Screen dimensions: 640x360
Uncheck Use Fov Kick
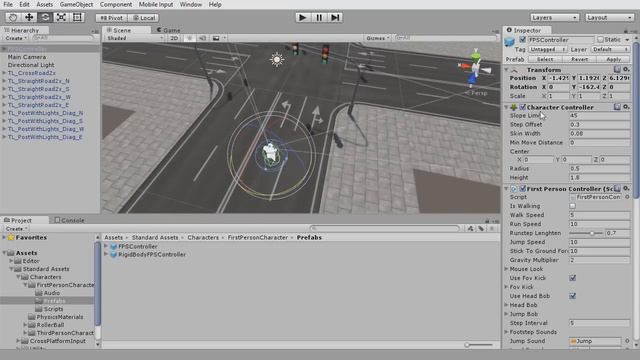tap(573, 278)
